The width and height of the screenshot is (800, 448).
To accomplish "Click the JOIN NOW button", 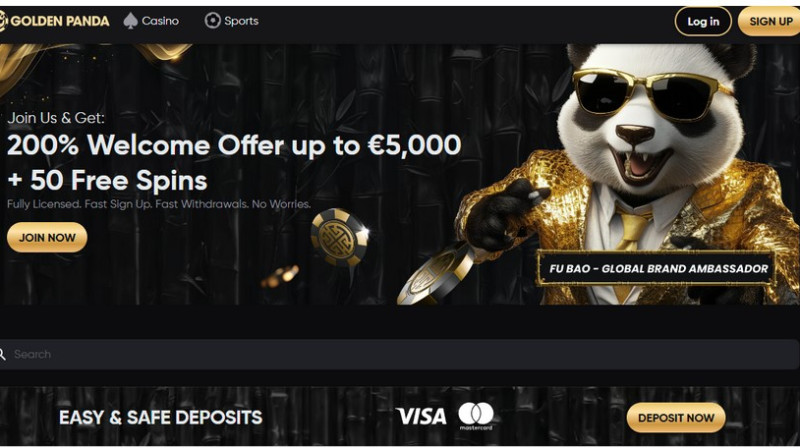I will (x=47, y=237).
